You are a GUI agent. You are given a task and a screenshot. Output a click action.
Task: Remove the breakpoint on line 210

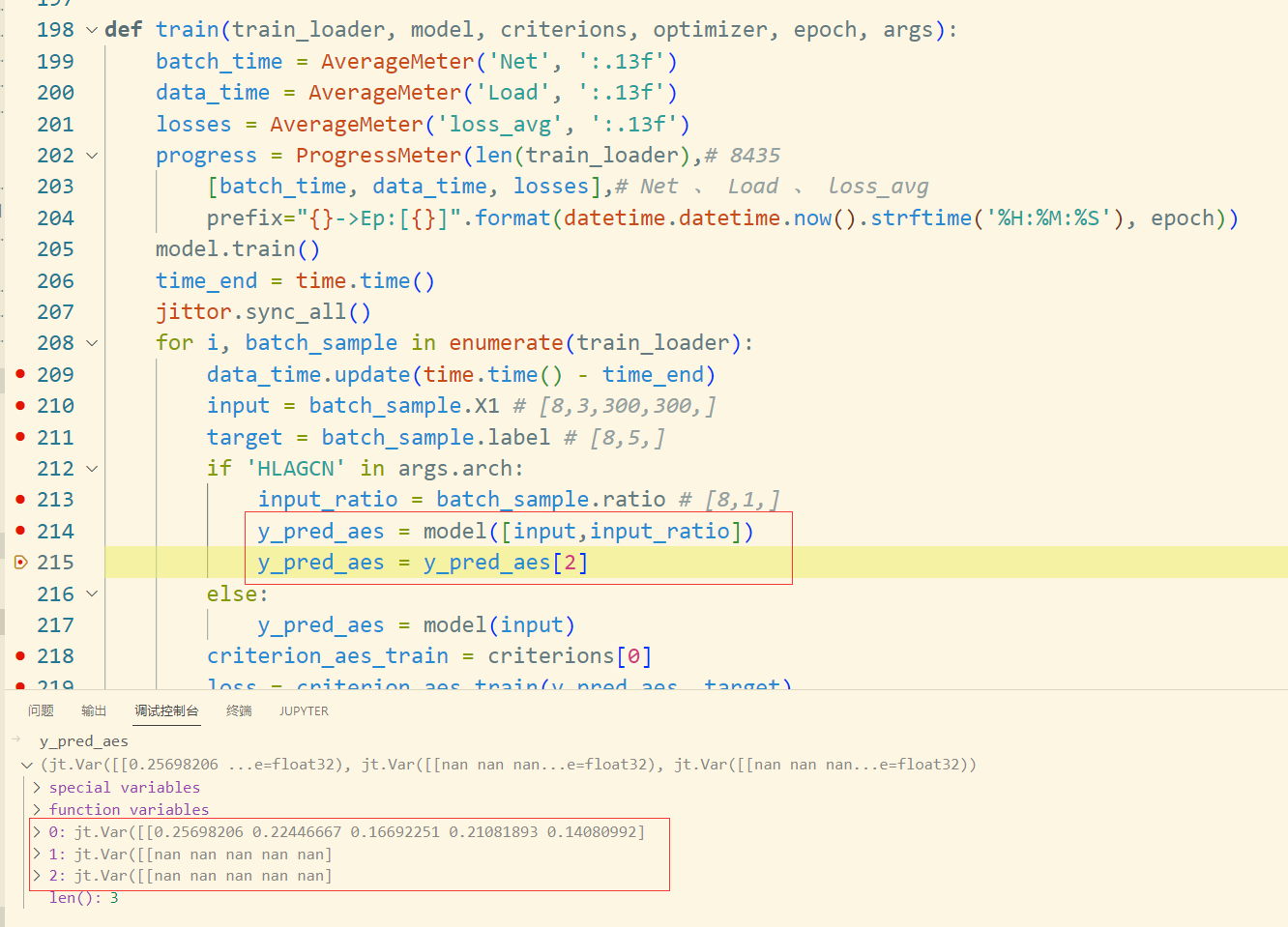coord(20,405)
